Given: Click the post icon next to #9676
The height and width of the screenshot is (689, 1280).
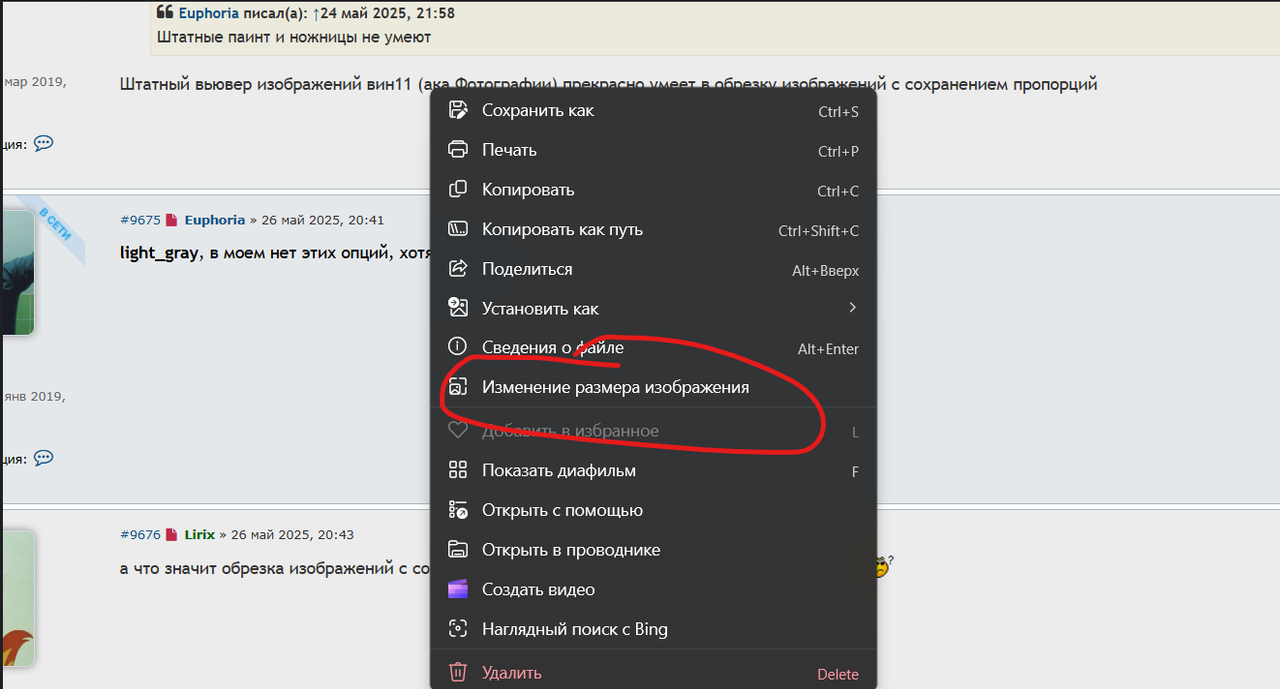Looking at the screenshot, I should point(171,535).
